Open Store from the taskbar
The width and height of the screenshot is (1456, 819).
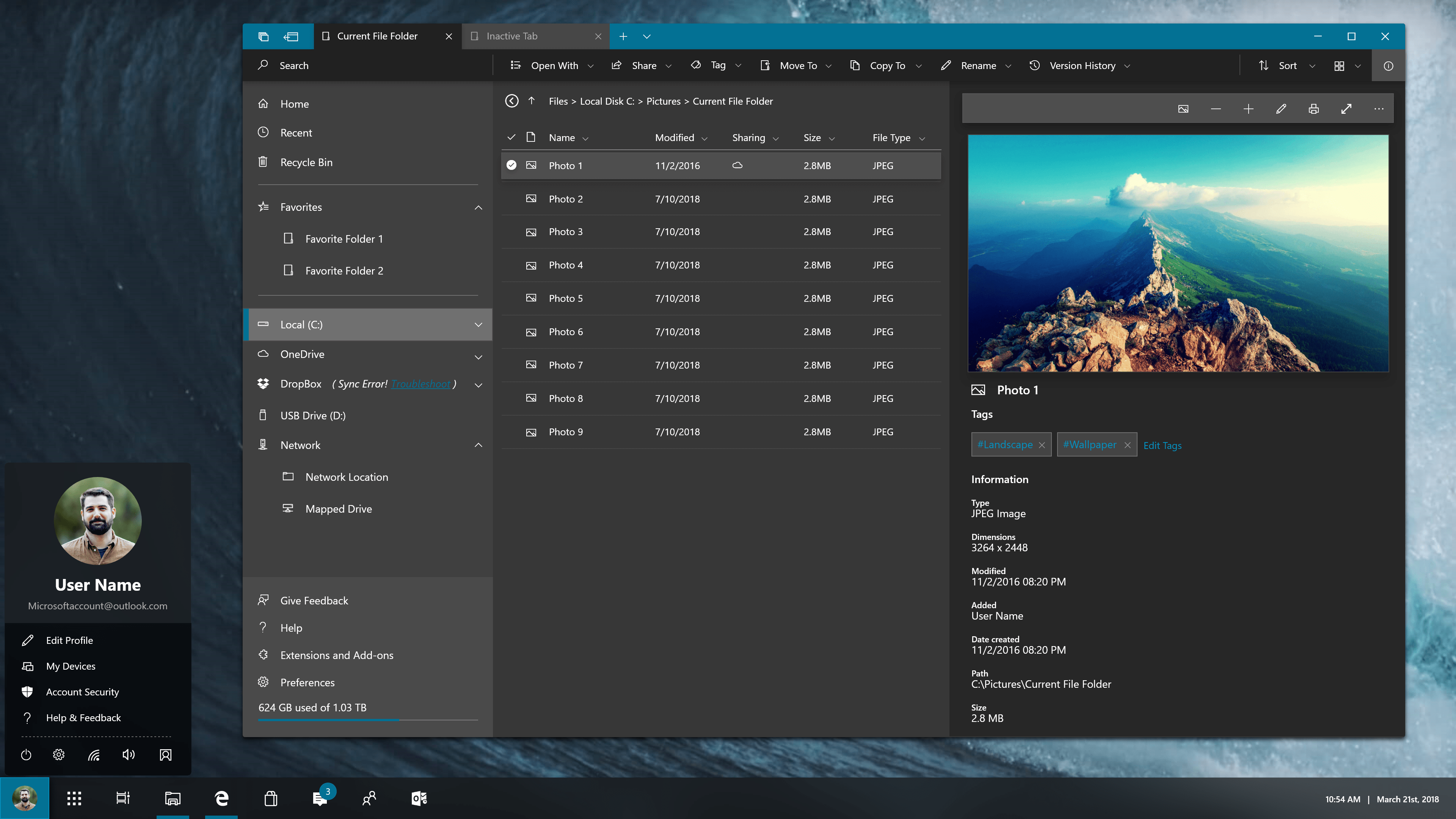coord(271,798)
